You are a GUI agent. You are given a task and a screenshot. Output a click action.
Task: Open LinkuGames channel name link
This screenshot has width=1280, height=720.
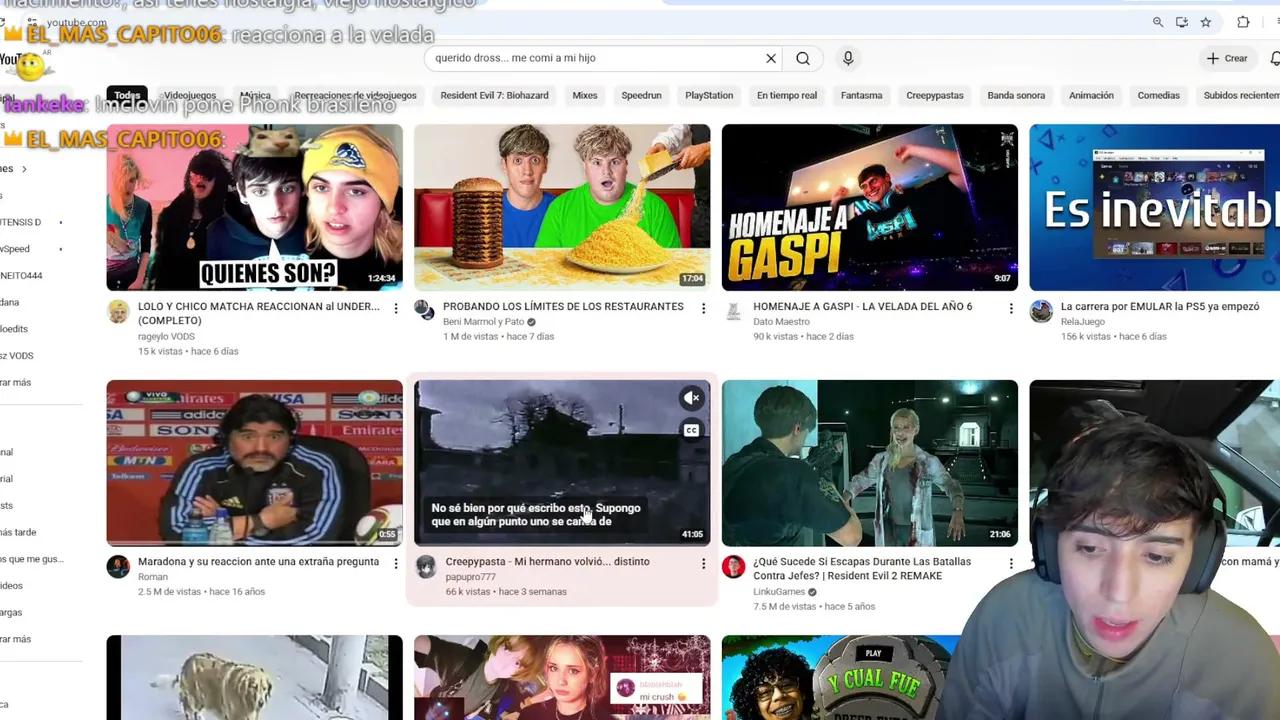(779, 592)
